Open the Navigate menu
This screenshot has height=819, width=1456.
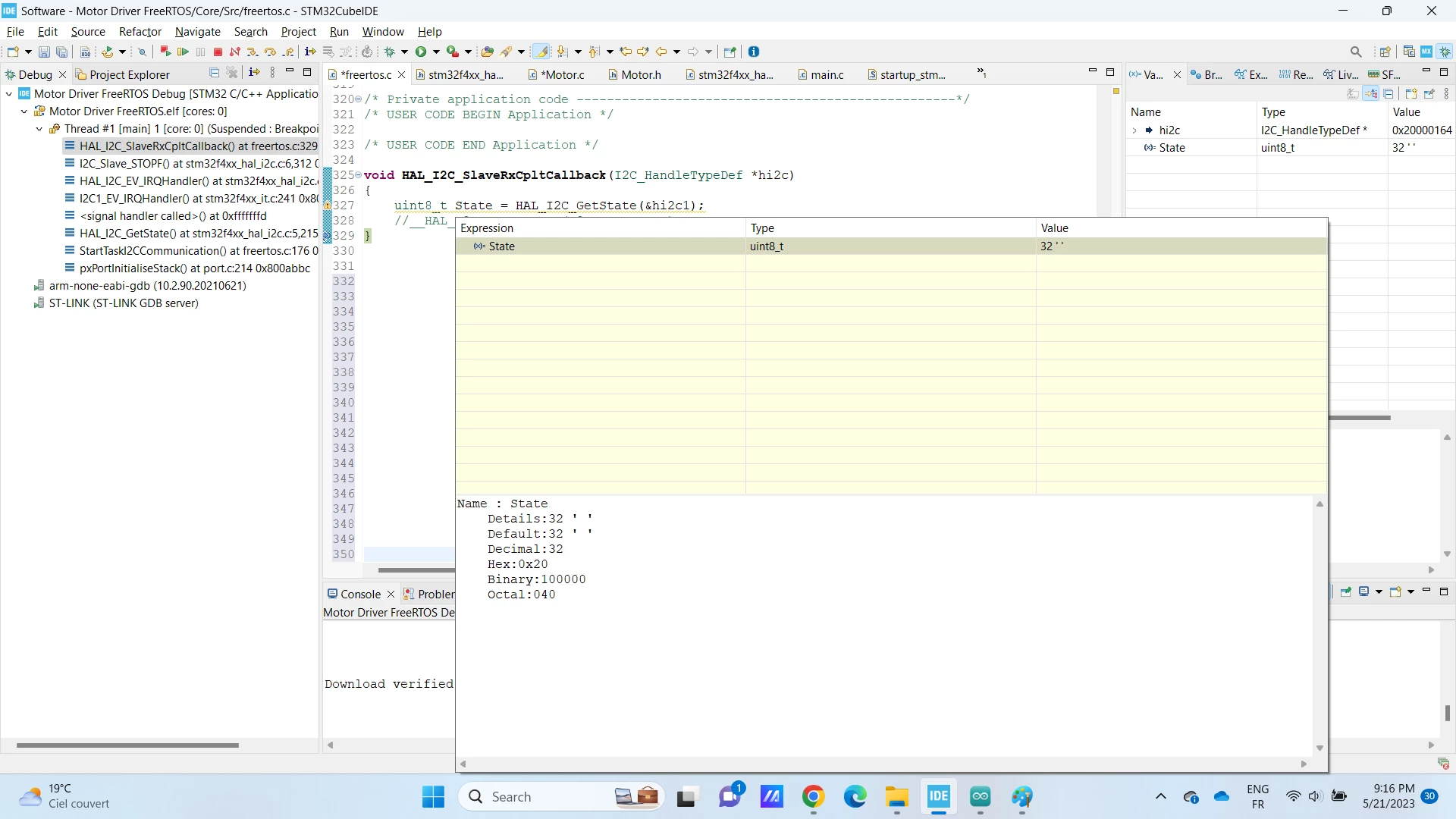[x=197, y=32]
